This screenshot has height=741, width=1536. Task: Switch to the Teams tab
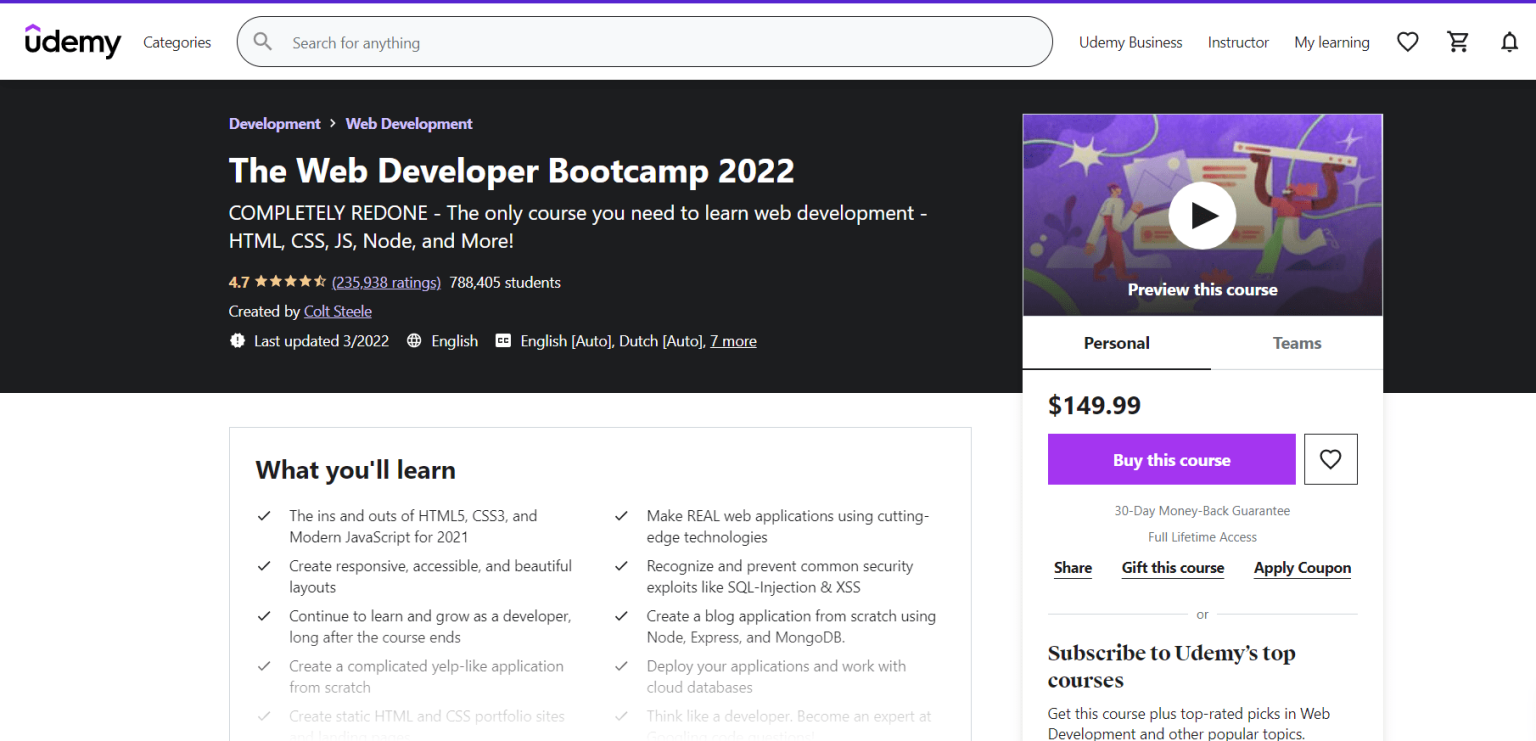1296,342
